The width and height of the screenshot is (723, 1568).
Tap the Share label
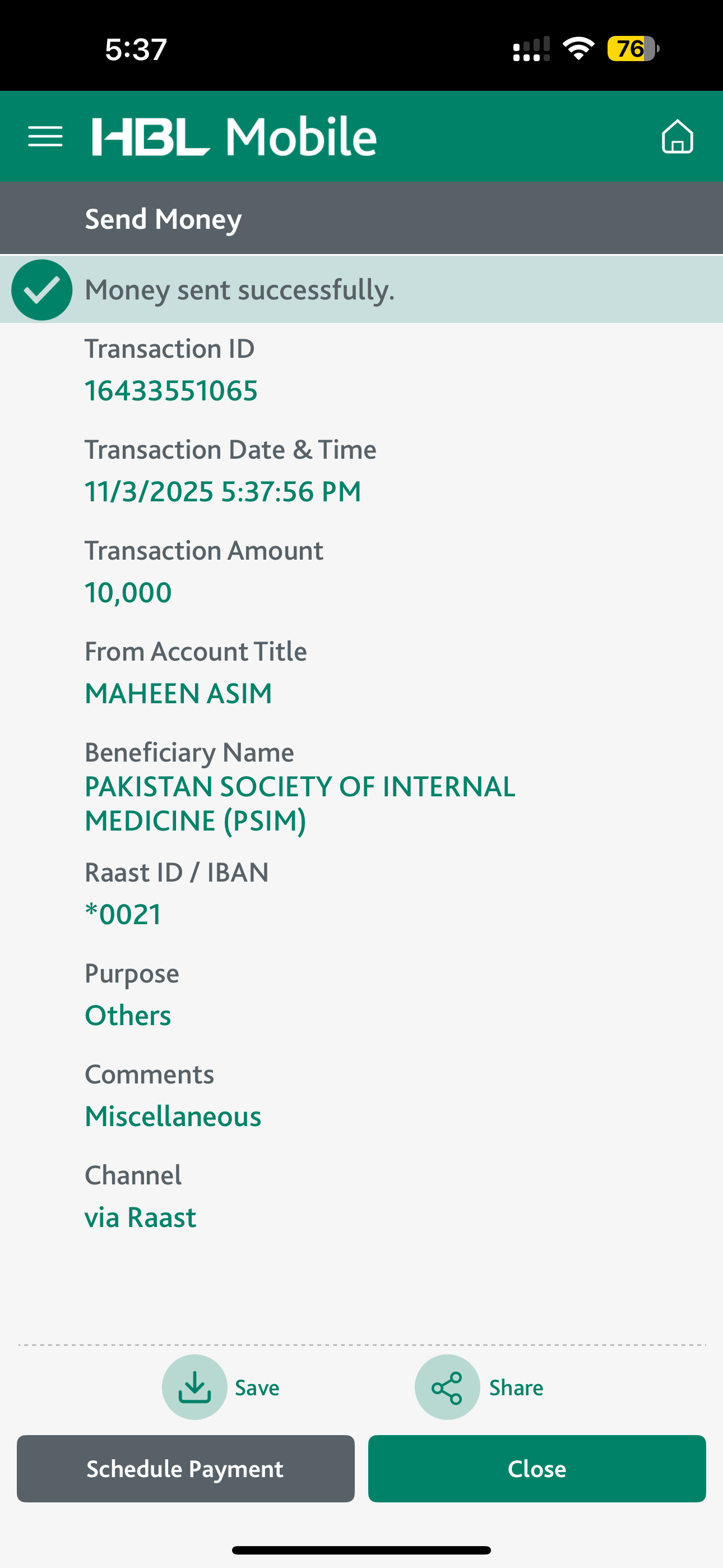tap(516, 1388)
